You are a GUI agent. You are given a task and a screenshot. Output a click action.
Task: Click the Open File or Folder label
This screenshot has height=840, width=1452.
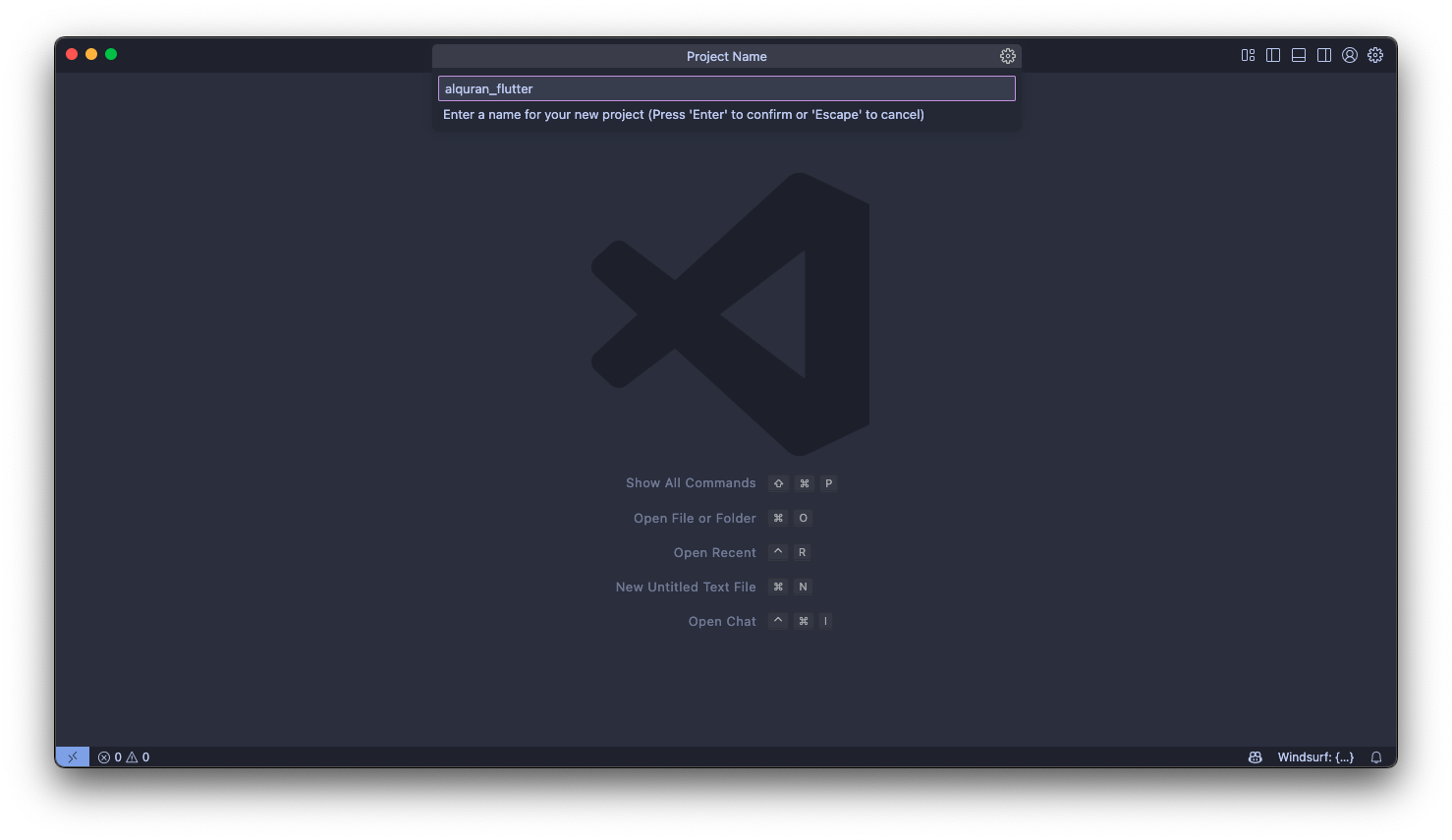[695, 518]
